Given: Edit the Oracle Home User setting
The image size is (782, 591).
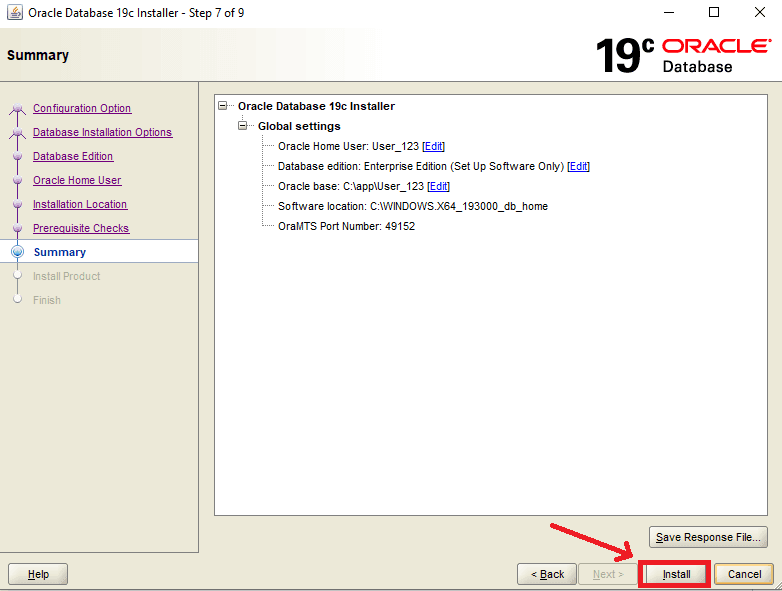Looking at the screenshot, I should 434,146.
